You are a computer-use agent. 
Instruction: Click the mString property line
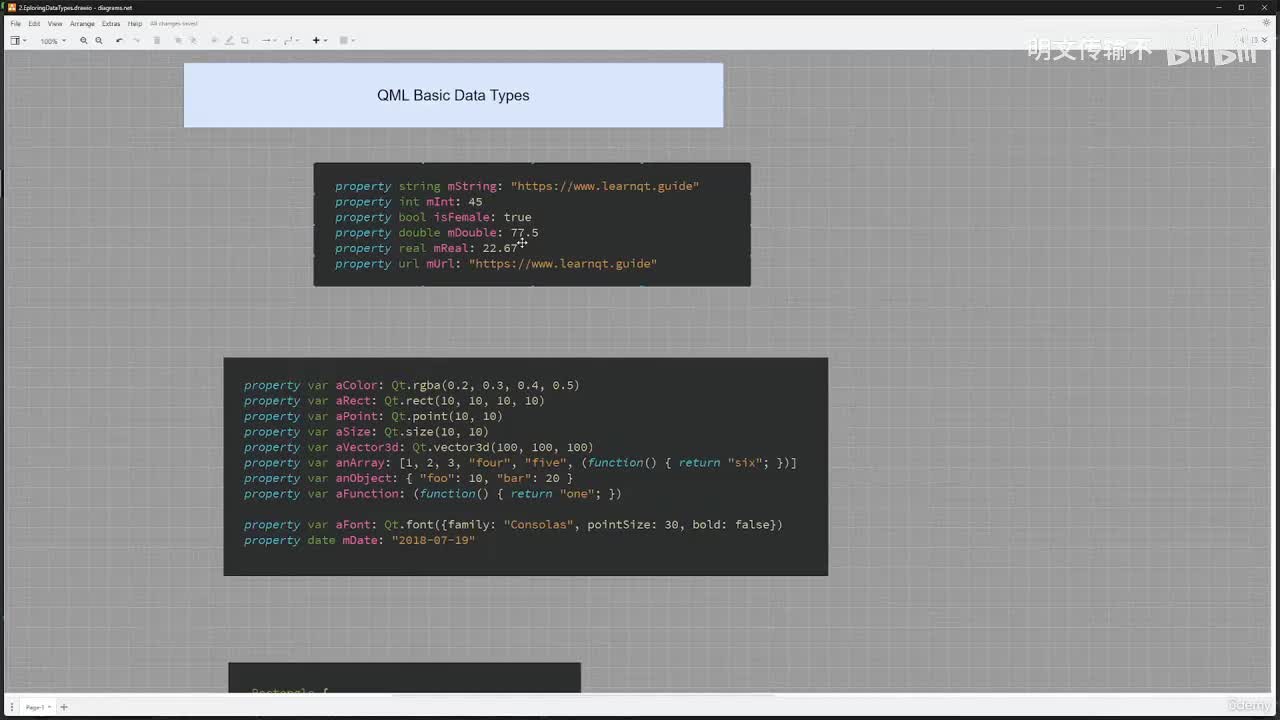pyautogui.click(x=517, y=186)
